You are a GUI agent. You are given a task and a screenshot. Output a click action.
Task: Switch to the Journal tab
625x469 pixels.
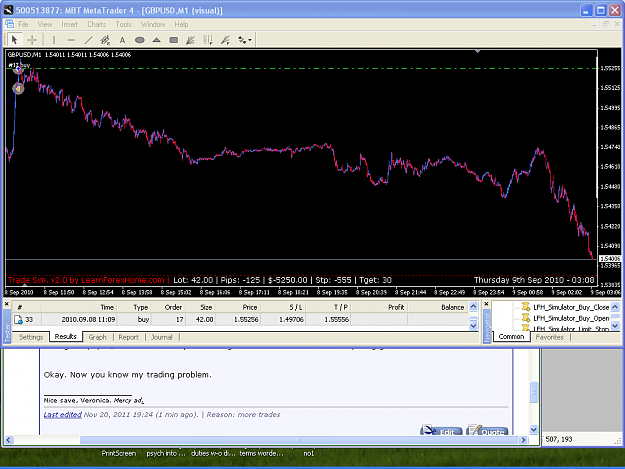(x=161, y=337)
